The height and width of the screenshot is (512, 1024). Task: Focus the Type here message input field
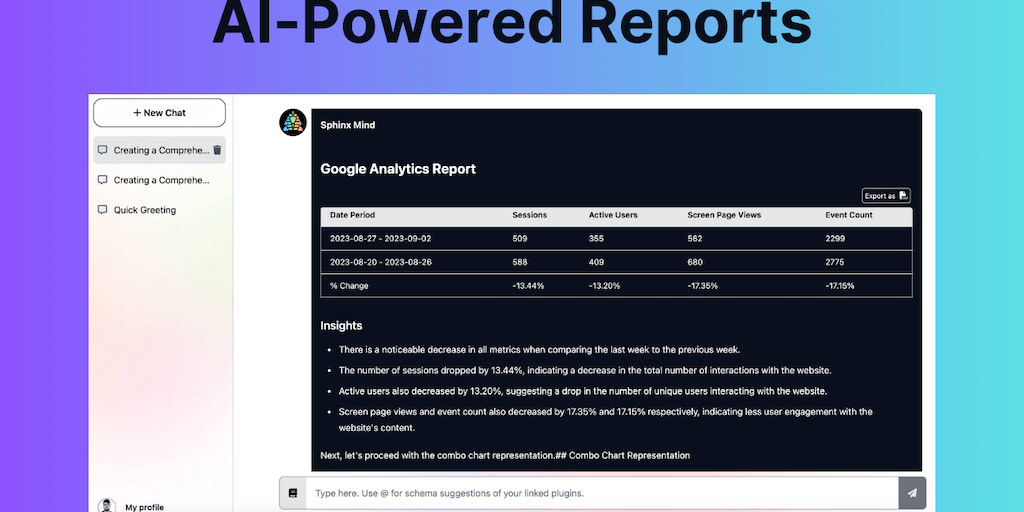click(x=600, y=493)
